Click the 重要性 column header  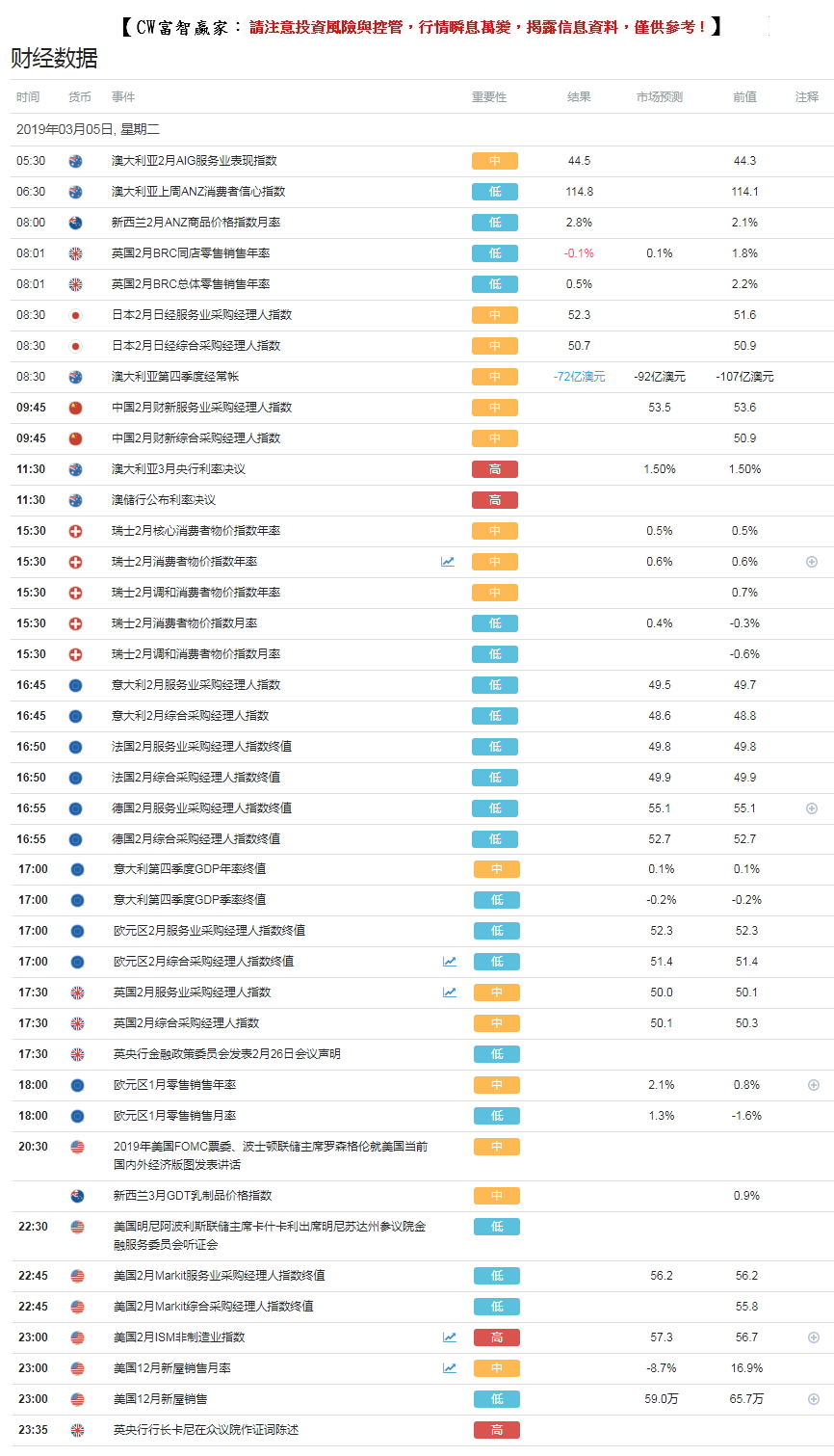click(x=489, y=97)
